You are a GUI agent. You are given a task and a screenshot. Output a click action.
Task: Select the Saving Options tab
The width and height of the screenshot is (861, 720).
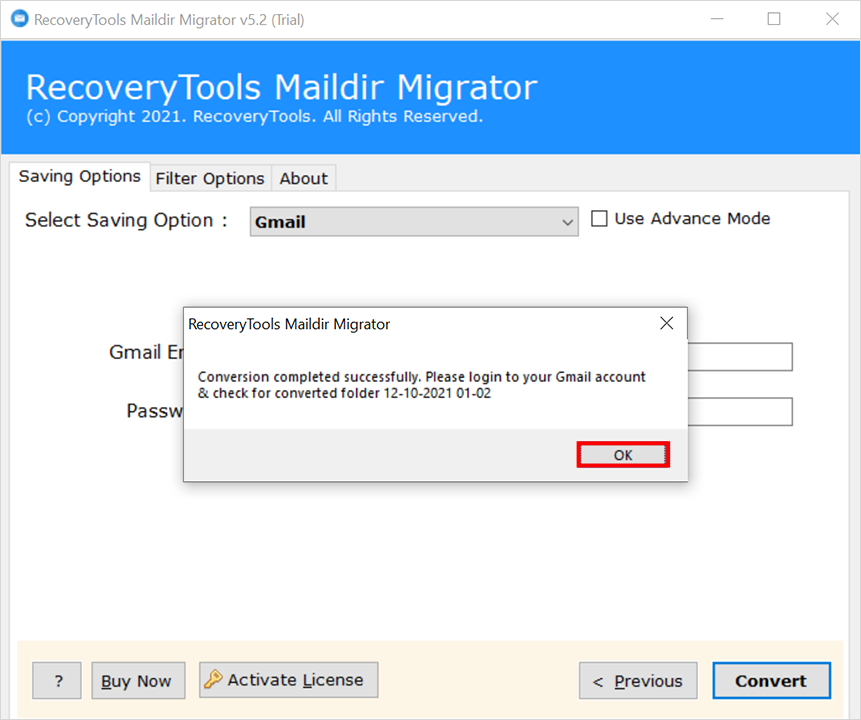click(x=80, y=176)
